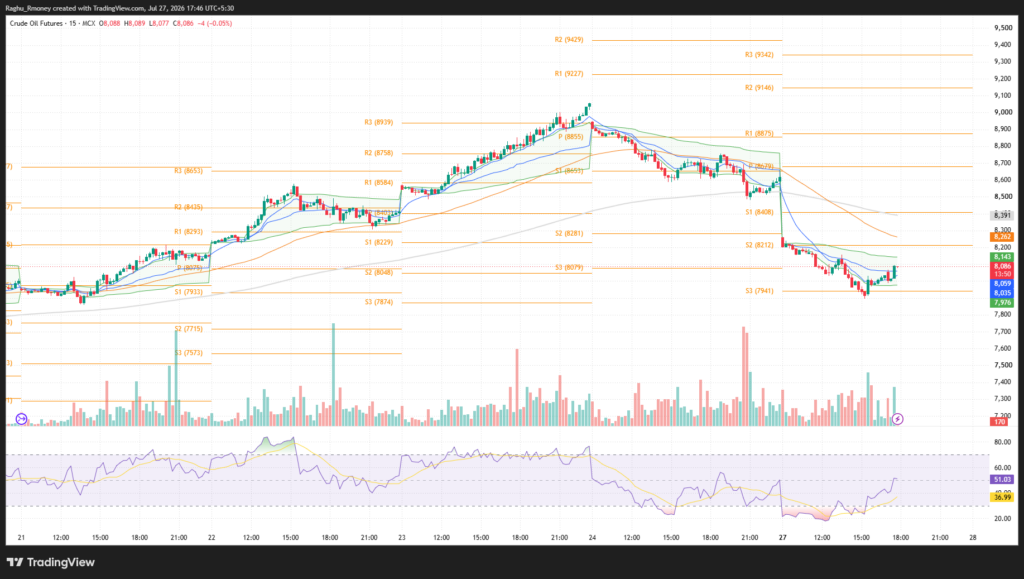
Task: Click the S2 (7715) pivot label
Action: pyautogui.click(x=189, y=329)
